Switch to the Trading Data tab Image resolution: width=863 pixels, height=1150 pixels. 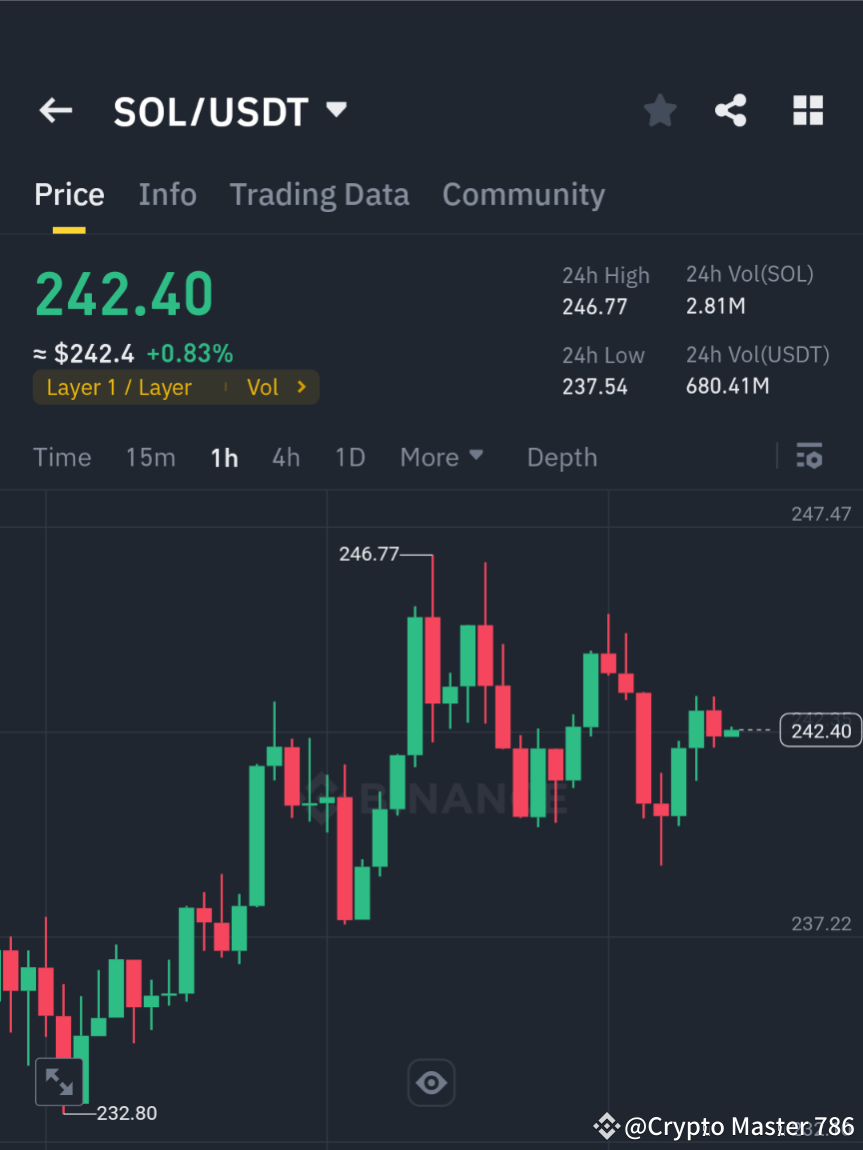point(319,194)
